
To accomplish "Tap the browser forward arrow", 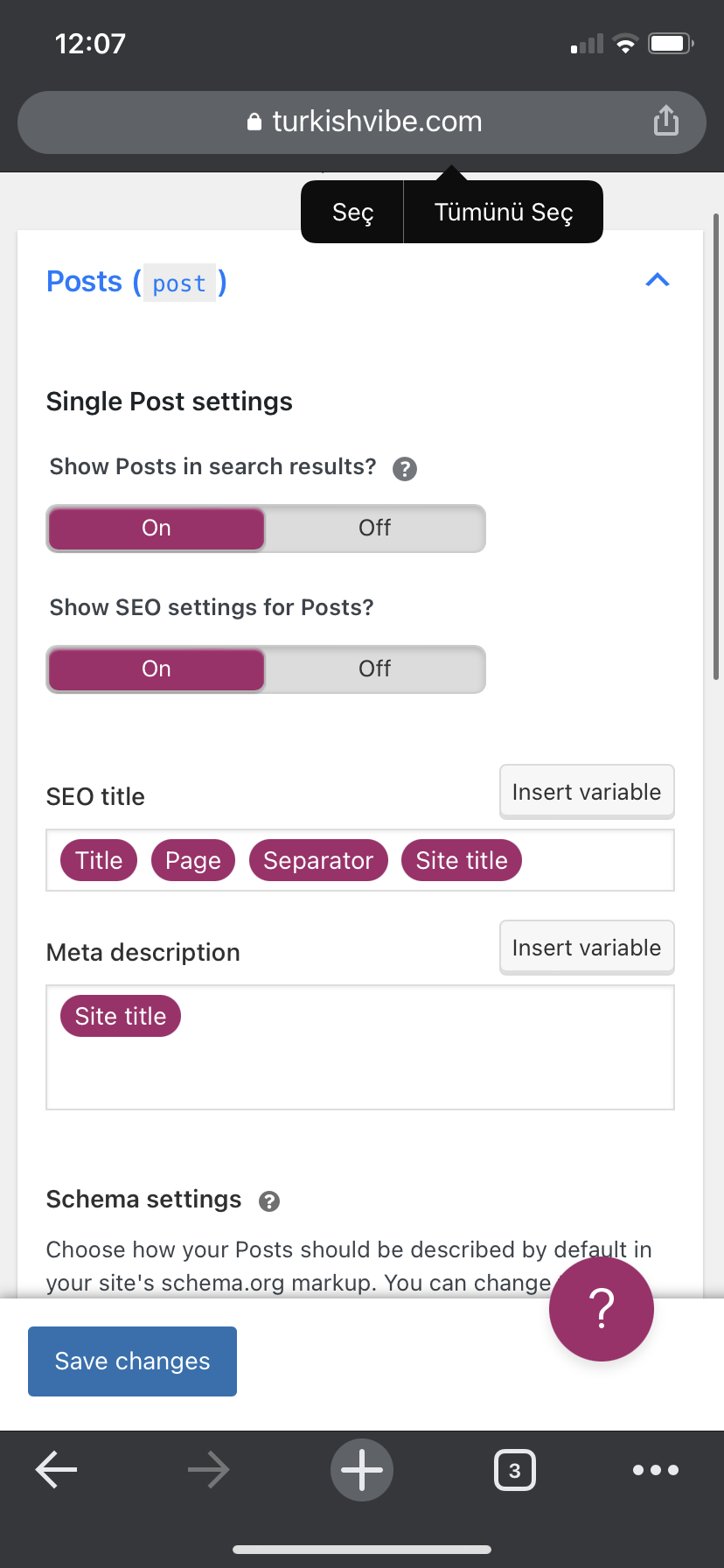I will pos(208,1470).
